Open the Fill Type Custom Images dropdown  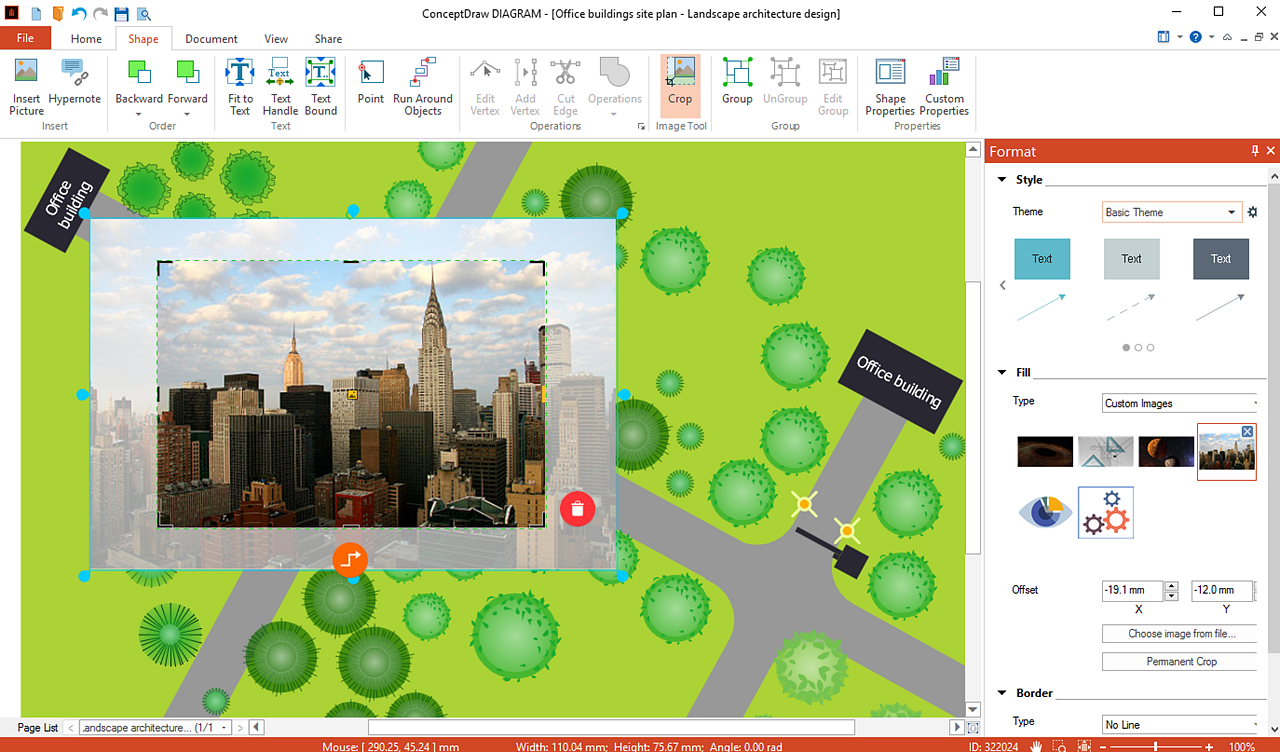coord(1180,403)
